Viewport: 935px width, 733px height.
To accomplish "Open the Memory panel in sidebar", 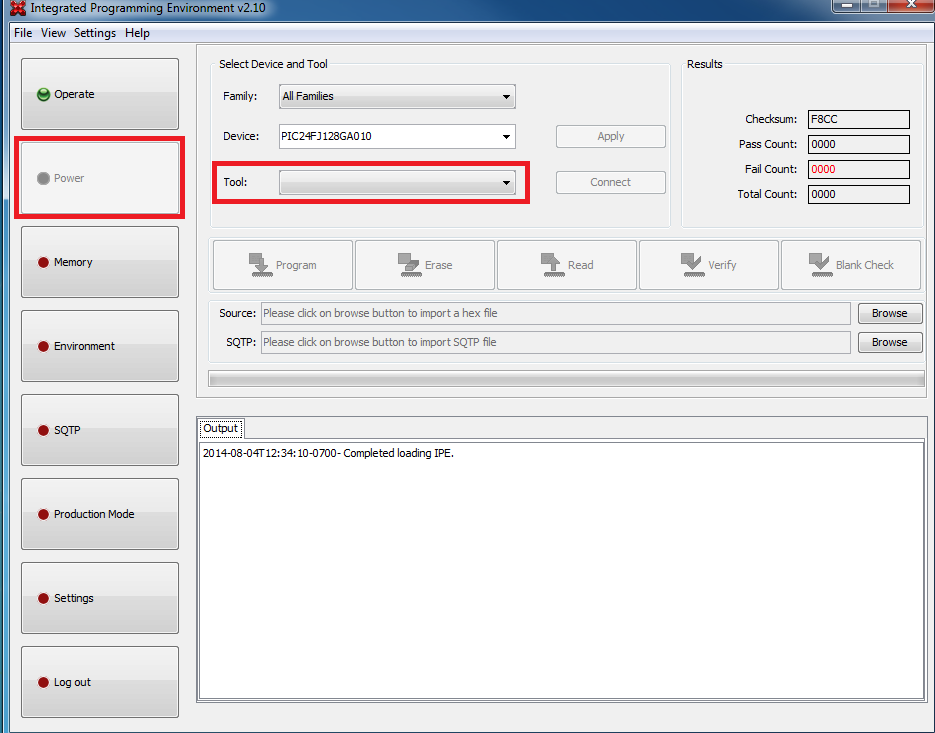I will click(100, 262).
